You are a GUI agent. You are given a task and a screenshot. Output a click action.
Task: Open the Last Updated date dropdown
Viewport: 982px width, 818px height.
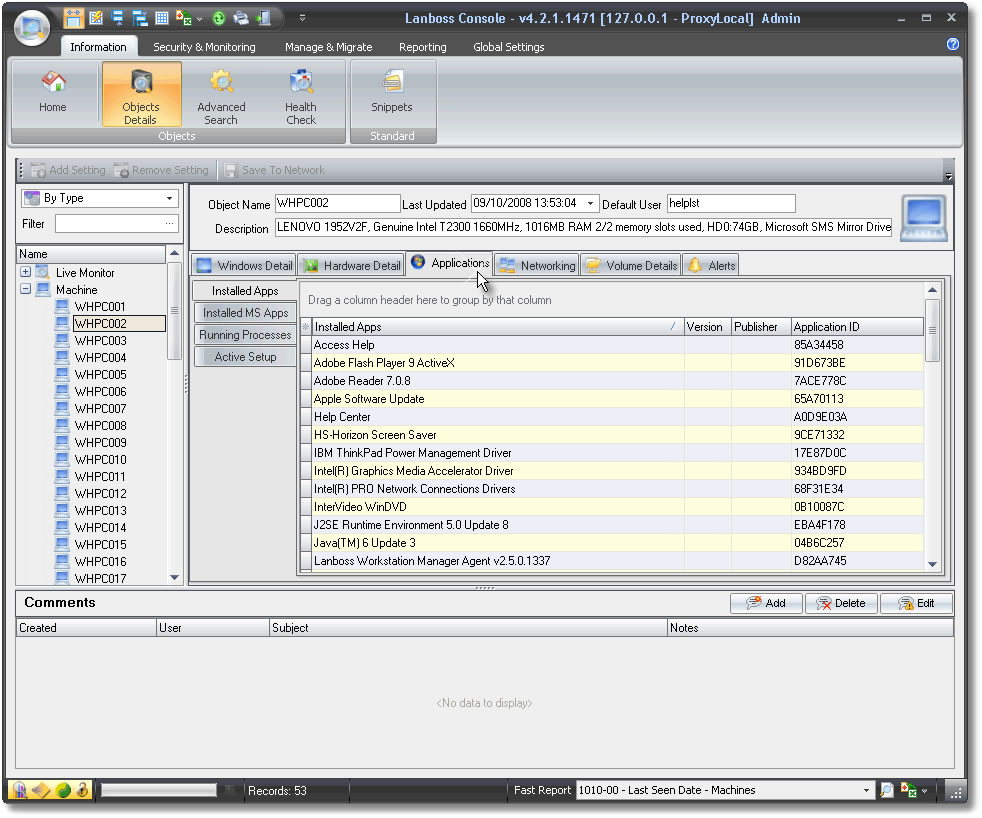pyautogui.click(x=590, y=204)
